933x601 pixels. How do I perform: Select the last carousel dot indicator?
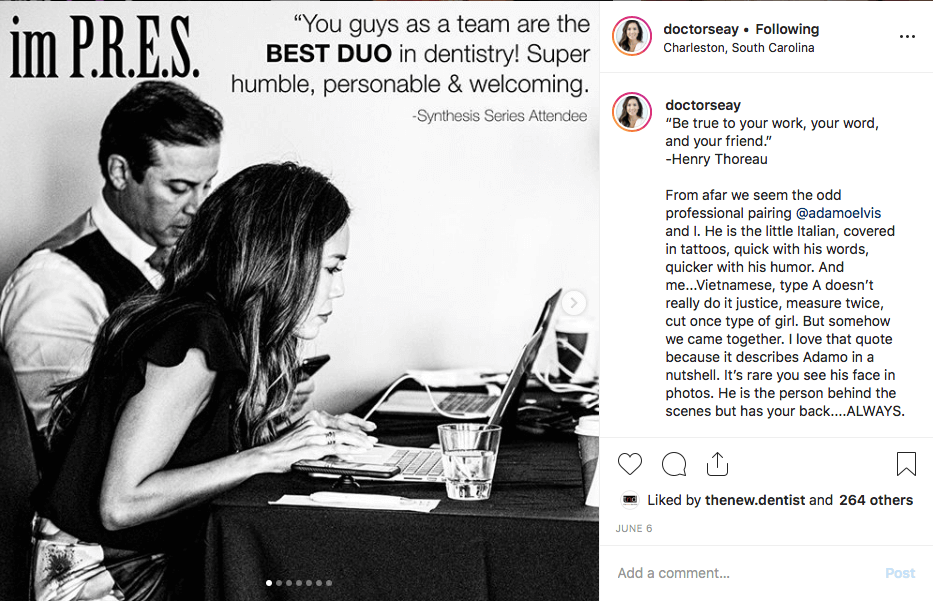pos(329,583)
